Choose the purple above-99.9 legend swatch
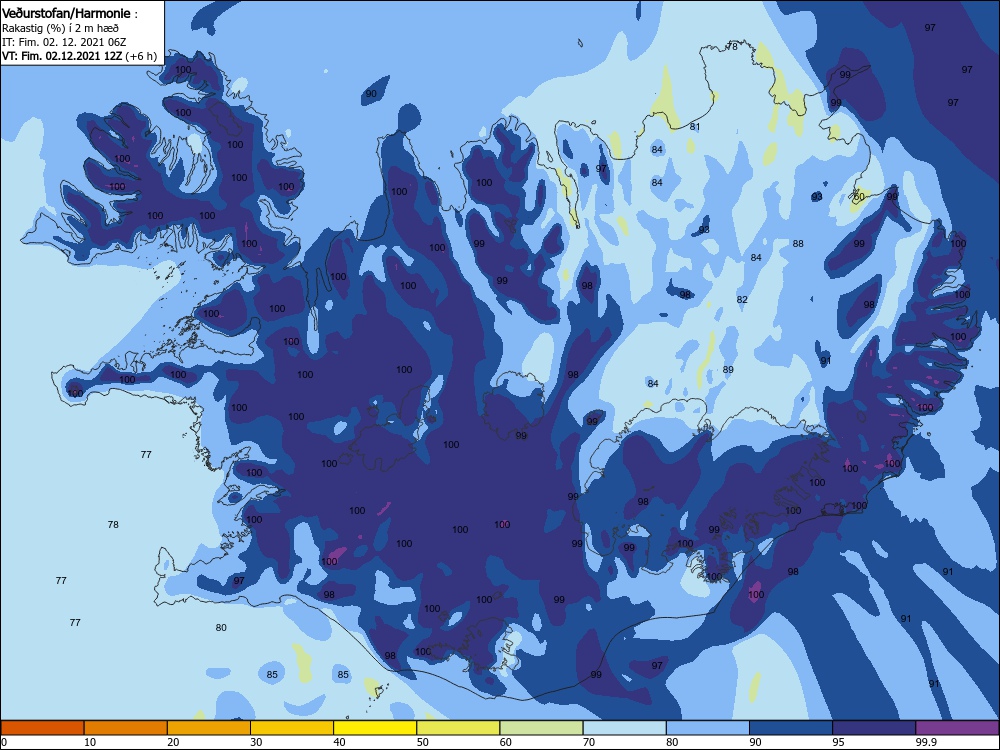1000x750 pixels. [957, 728]
